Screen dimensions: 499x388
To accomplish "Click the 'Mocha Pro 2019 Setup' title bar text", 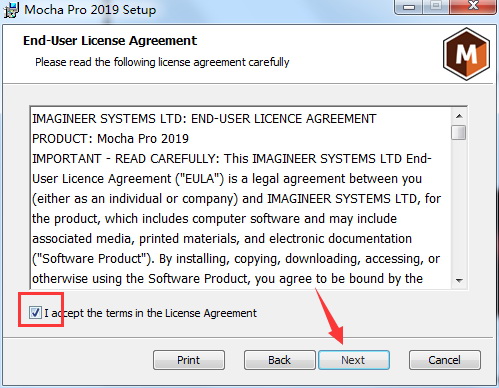I will click(x=90, y=9).
